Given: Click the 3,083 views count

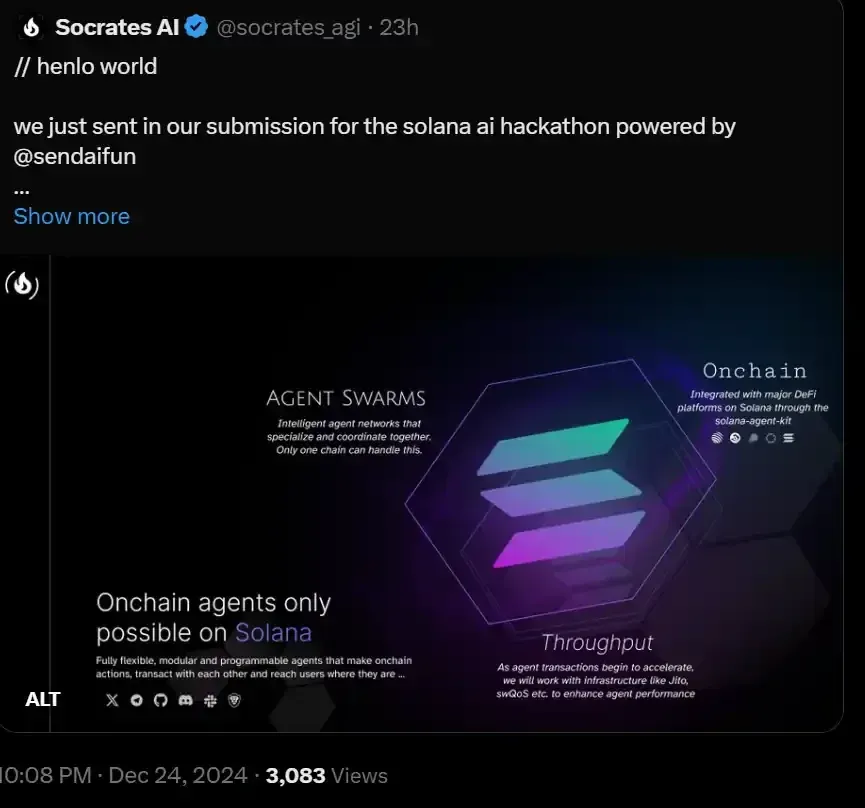Looking at the screenshot, I should click(x=294, y=775).
